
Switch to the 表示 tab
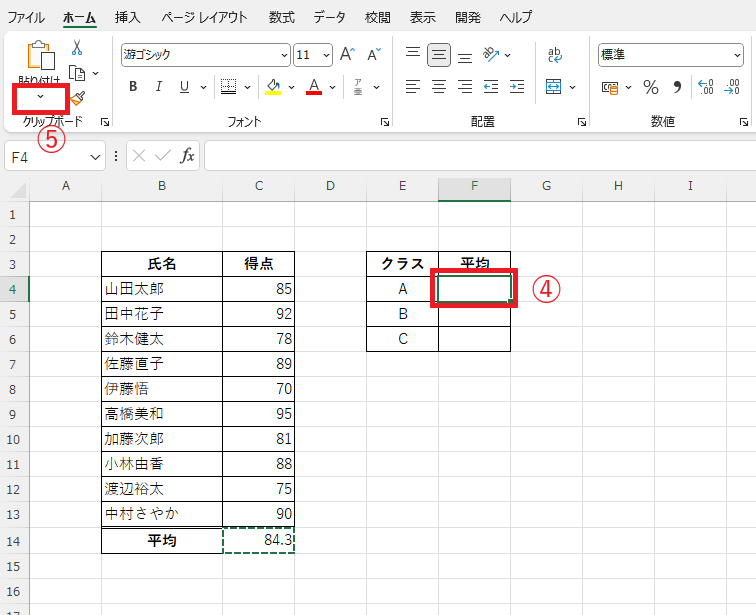click(x=422, y=17)
